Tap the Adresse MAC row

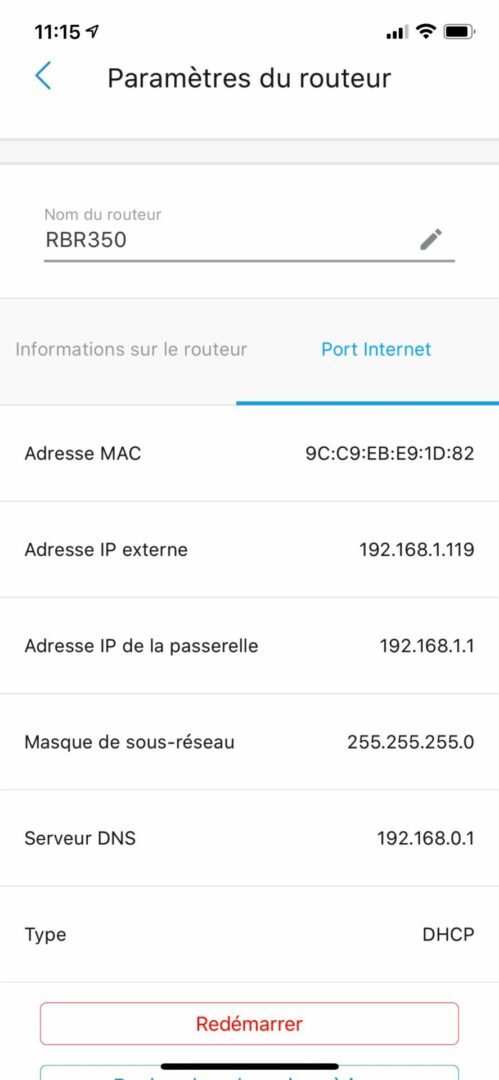pyautogui.click(x=250, y=454)
